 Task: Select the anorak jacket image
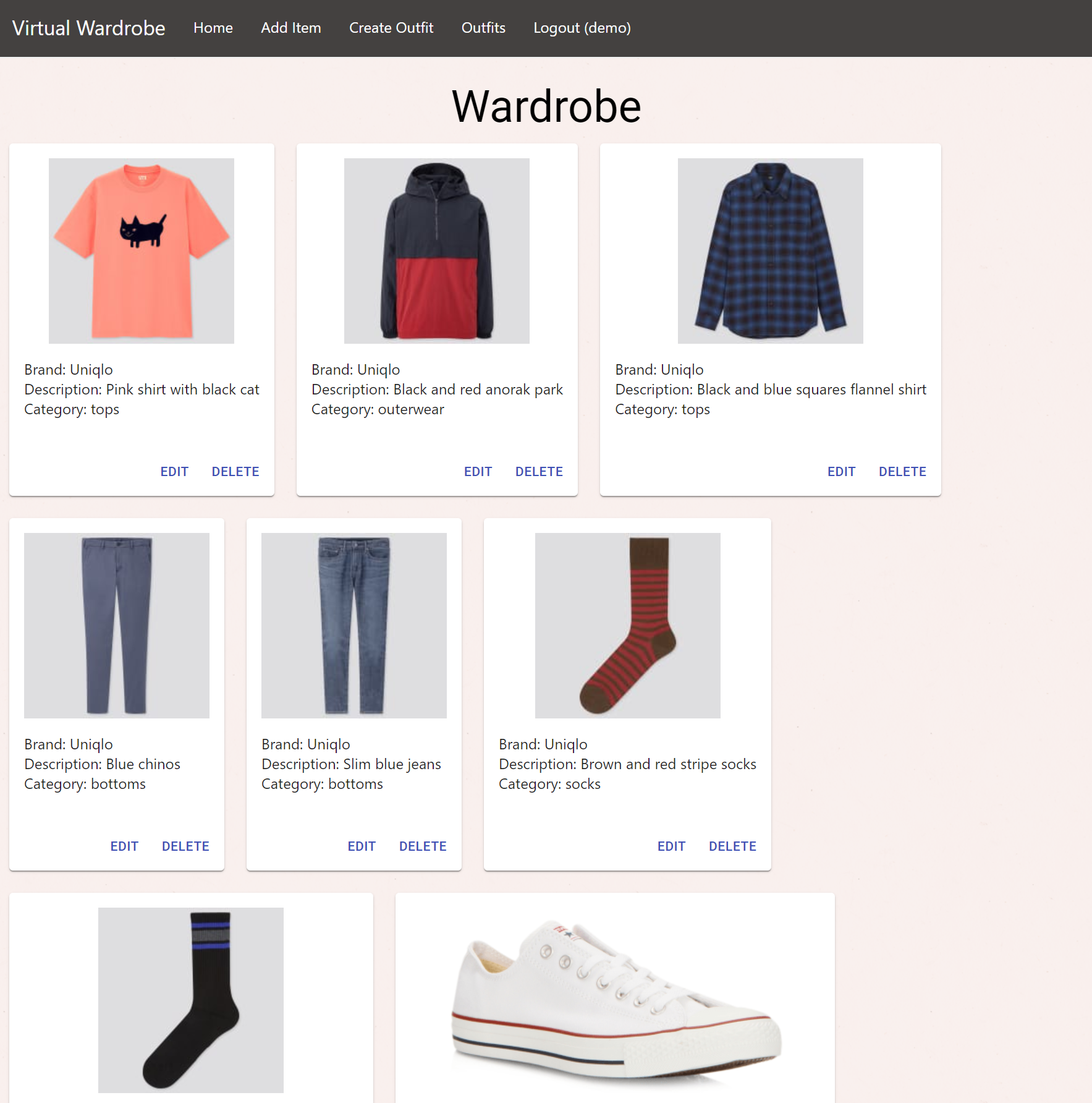pyautogui.click(x=437, y=251)
